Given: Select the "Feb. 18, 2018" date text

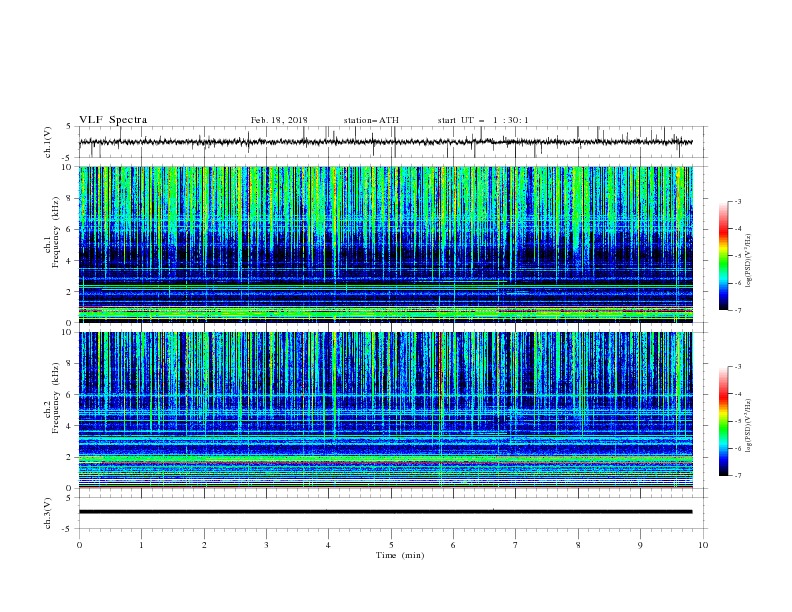Looking at the screenshot, I should tap(279, 120).
